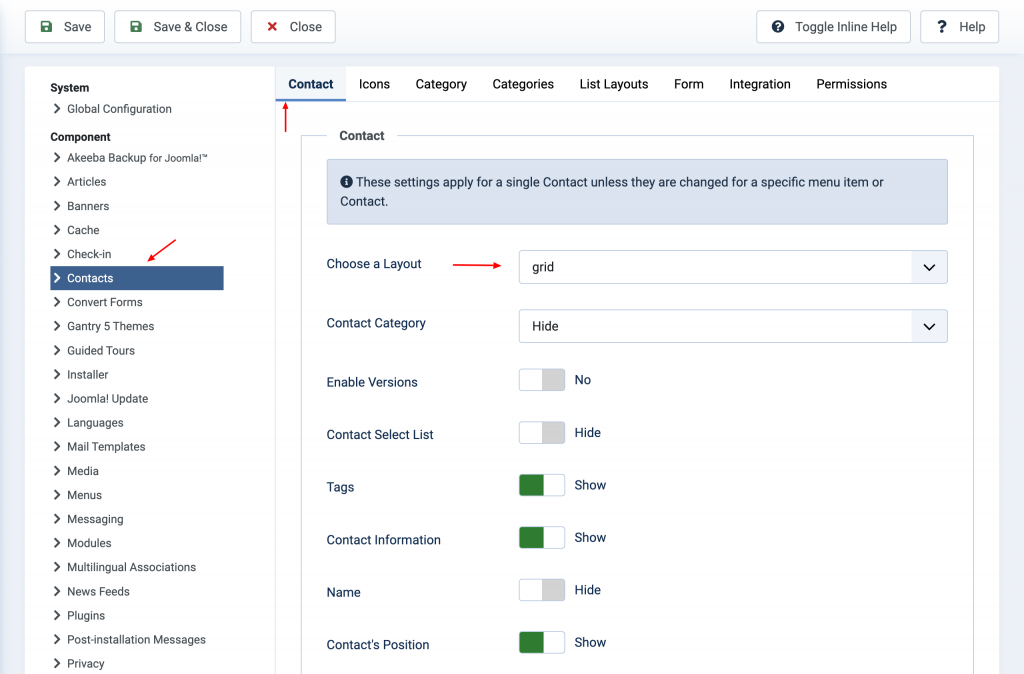Click the Contact Information label

coord(384,539)
